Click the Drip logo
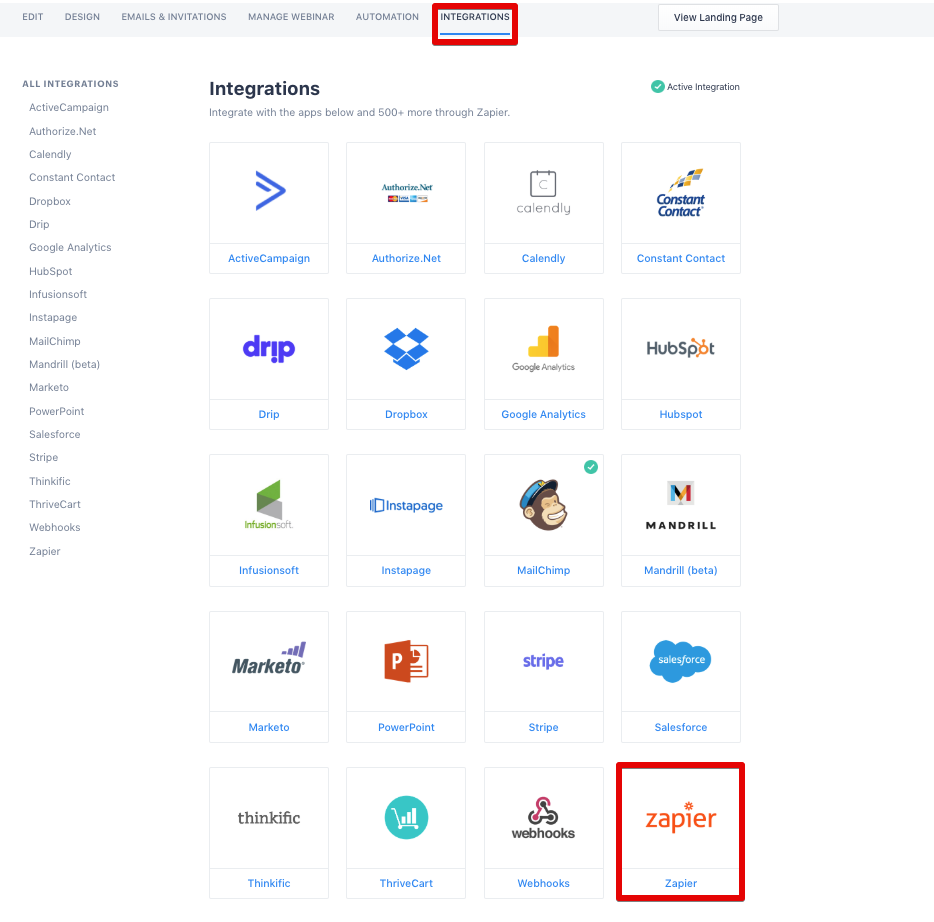934x922 pixels. tap(269, 348)
